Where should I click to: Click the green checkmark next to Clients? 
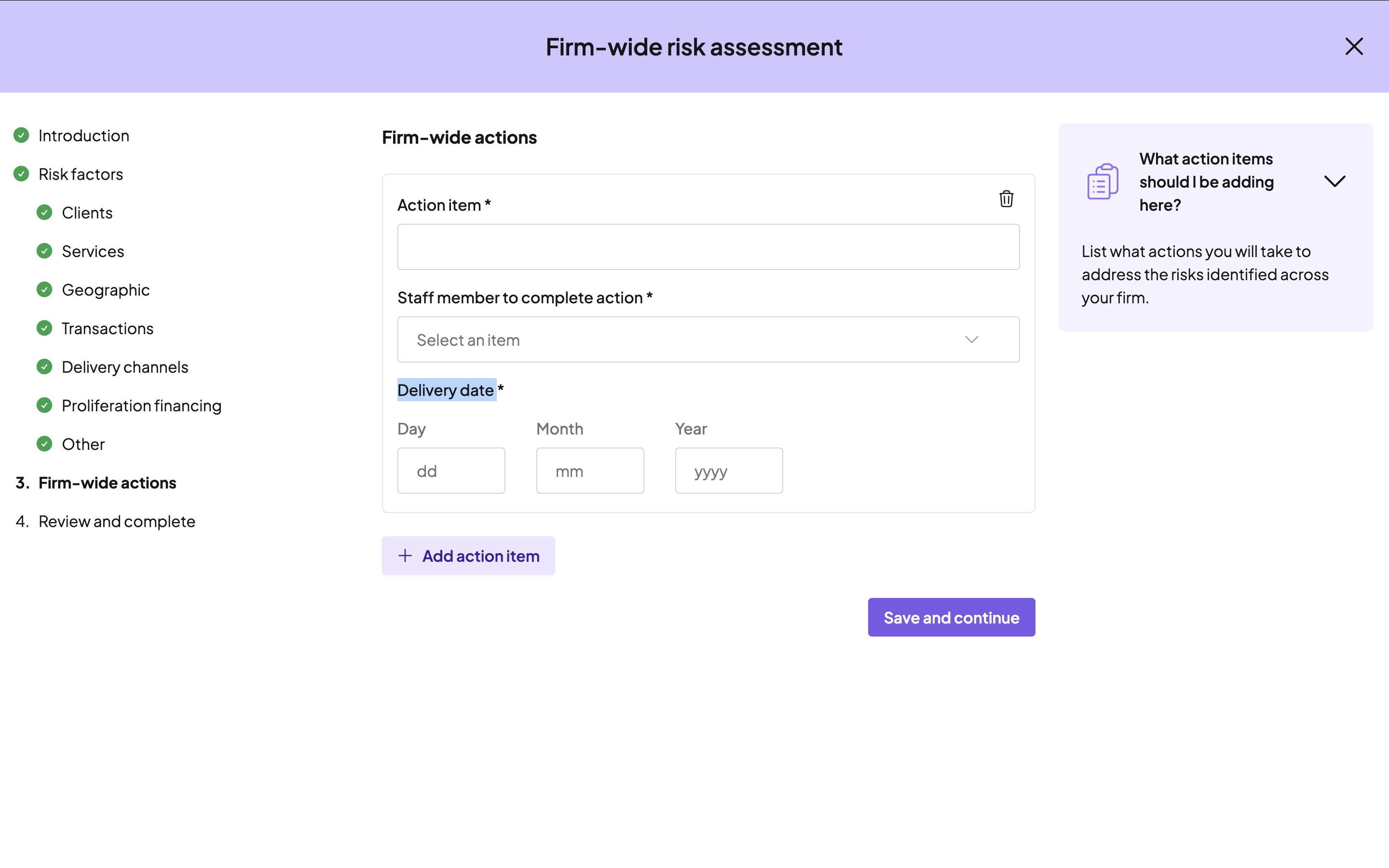[x=44, y=212]
